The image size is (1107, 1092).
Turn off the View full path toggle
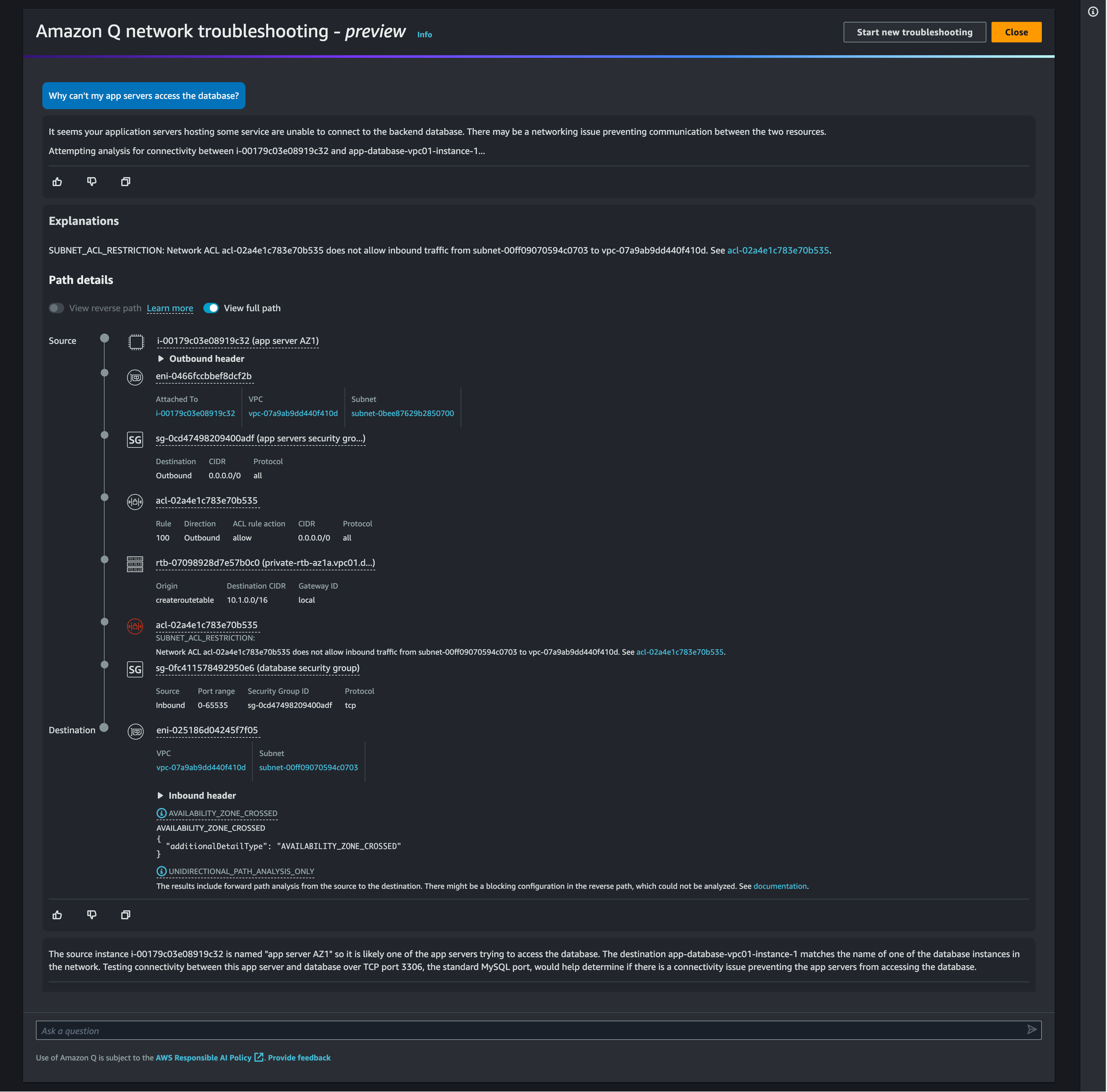[211, 308]
